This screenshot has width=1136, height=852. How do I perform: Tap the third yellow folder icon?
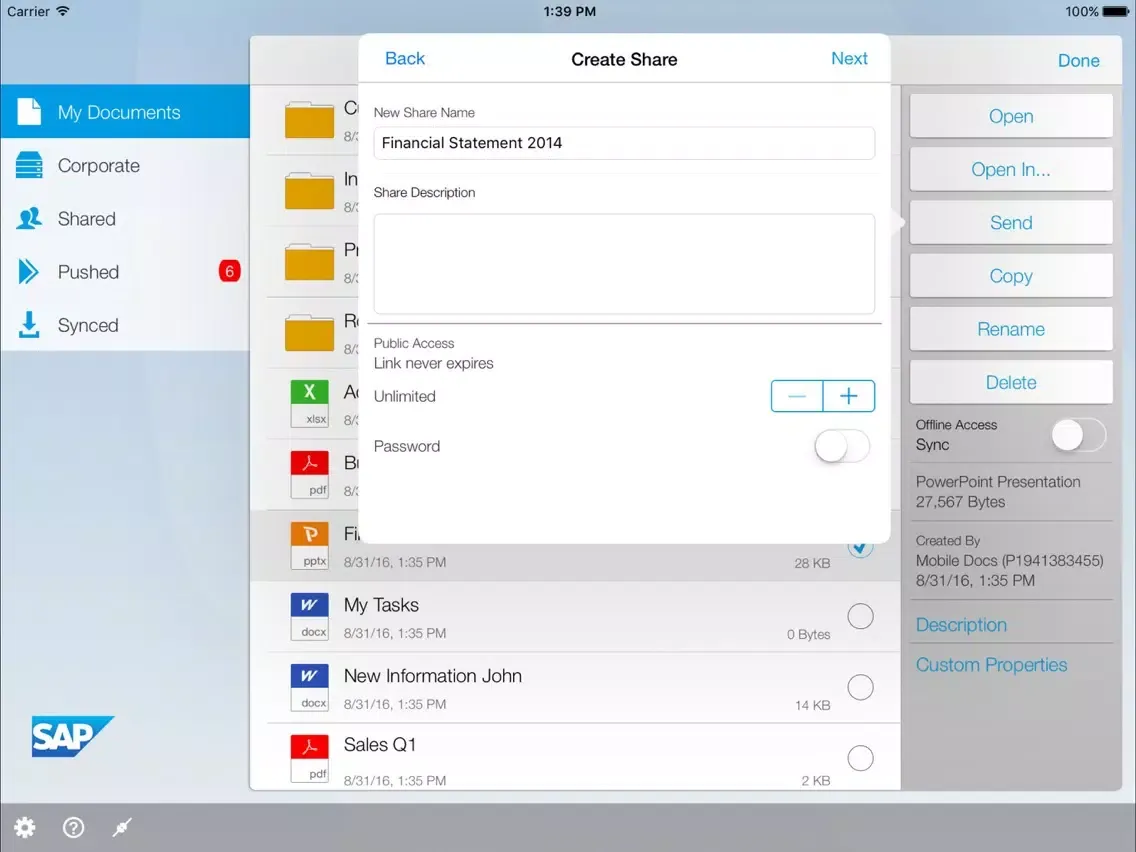309,262
